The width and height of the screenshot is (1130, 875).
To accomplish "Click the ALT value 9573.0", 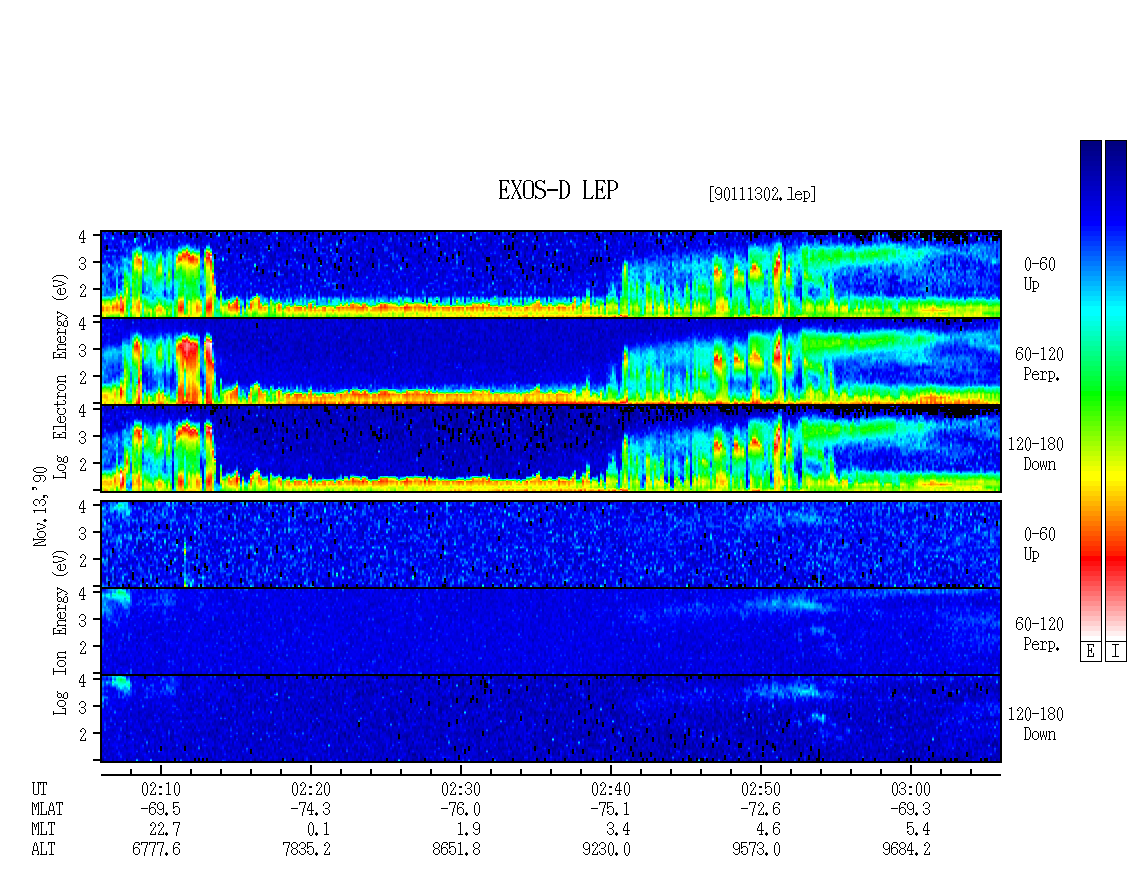I will [x=756, y=850].
